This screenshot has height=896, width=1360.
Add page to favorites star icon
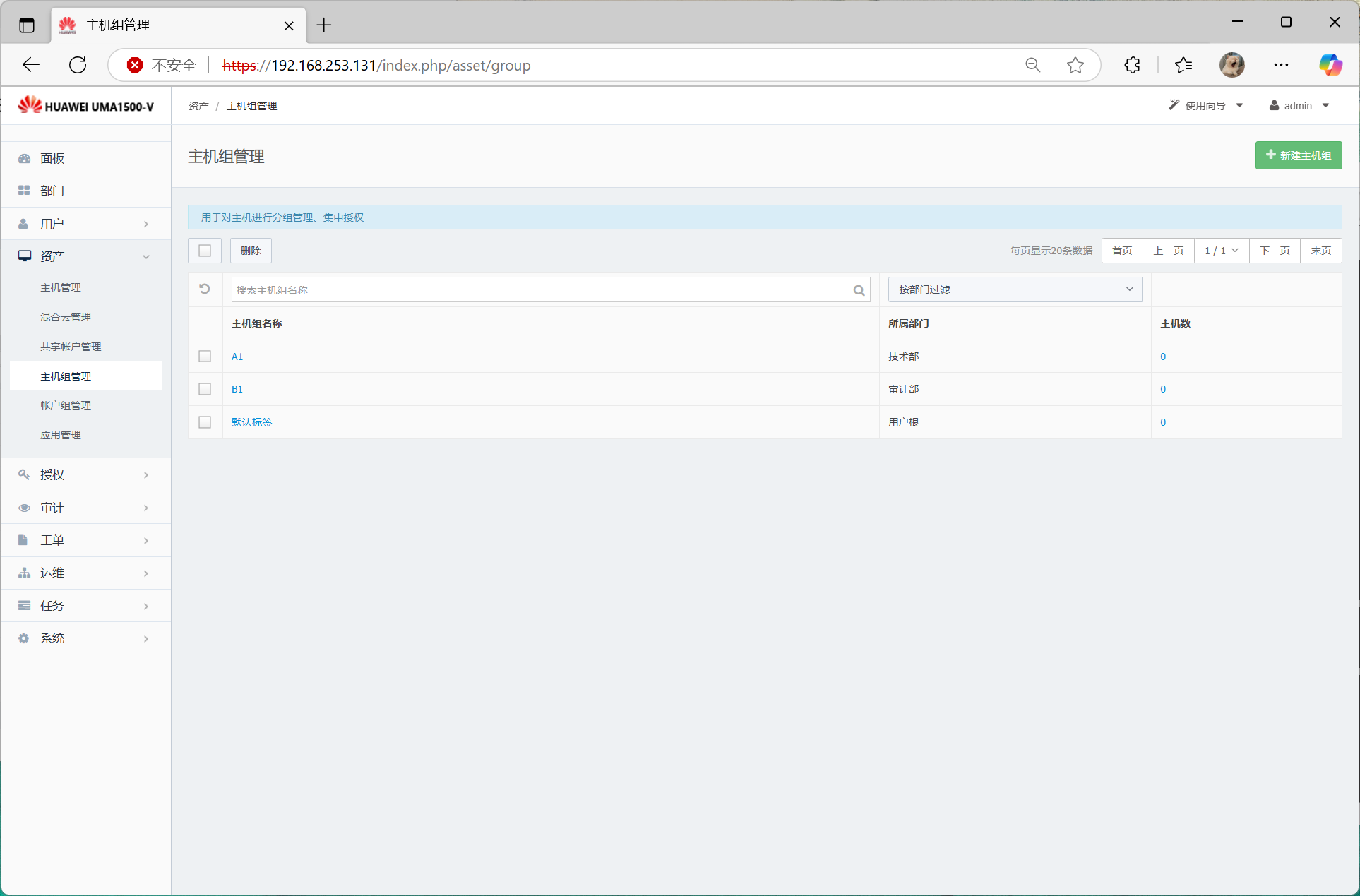(1075, 65)
